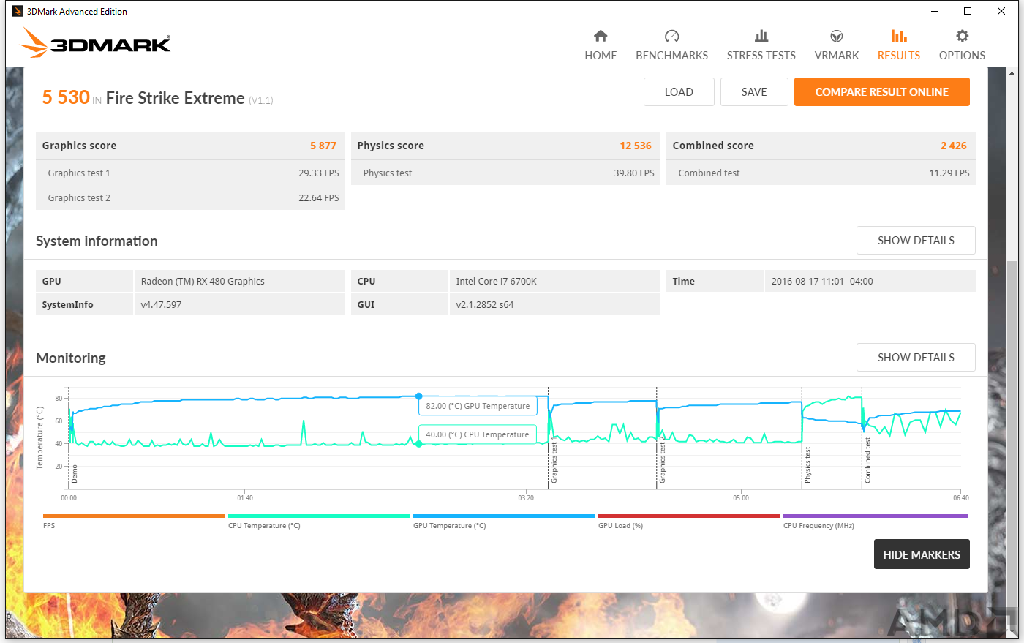1024x643 pixels.
Task: Click the "Physics score" label
Action: click(x=391, y=146)
